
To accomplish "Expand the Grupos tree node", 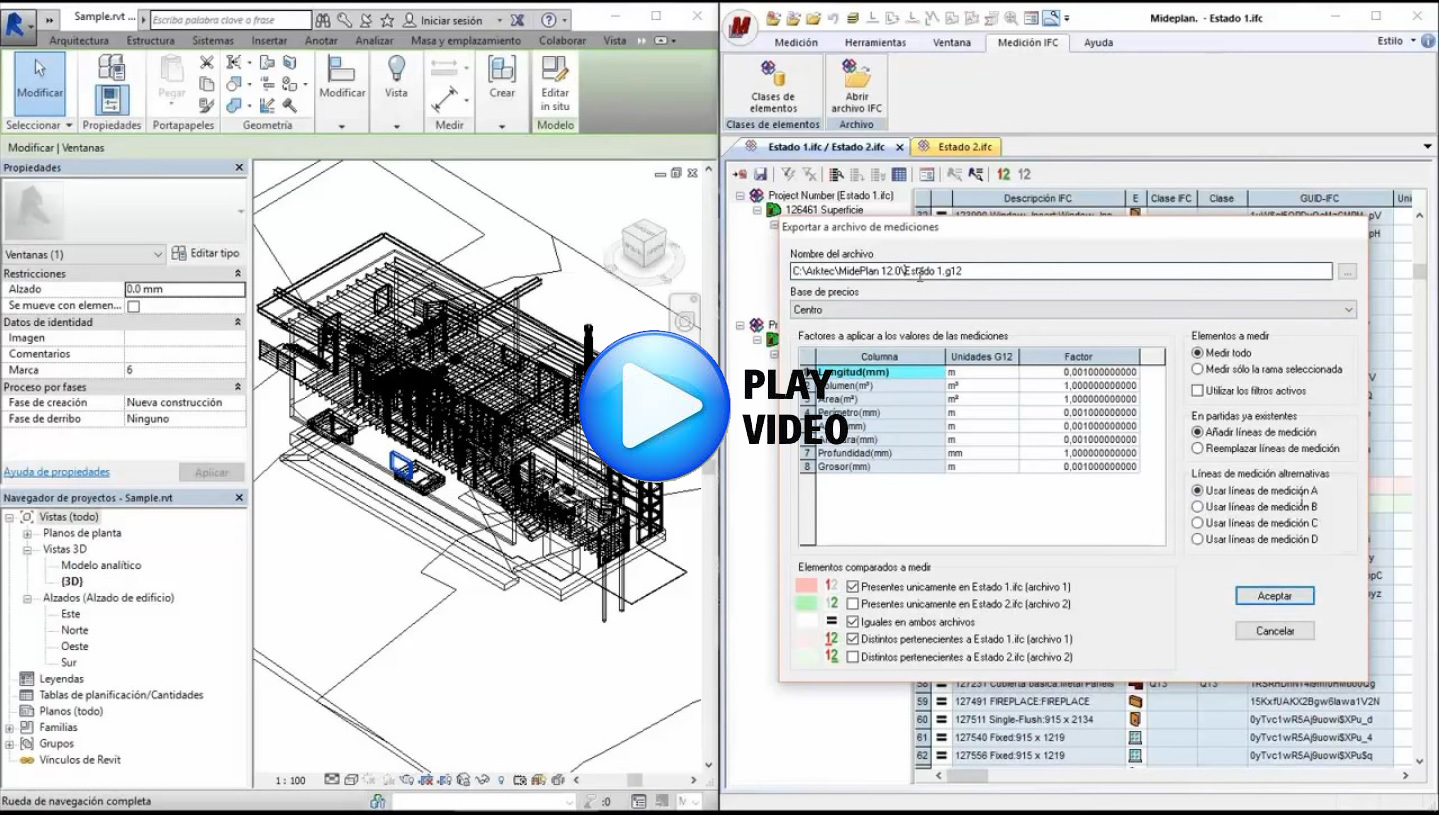I will [x=10, y=743].
